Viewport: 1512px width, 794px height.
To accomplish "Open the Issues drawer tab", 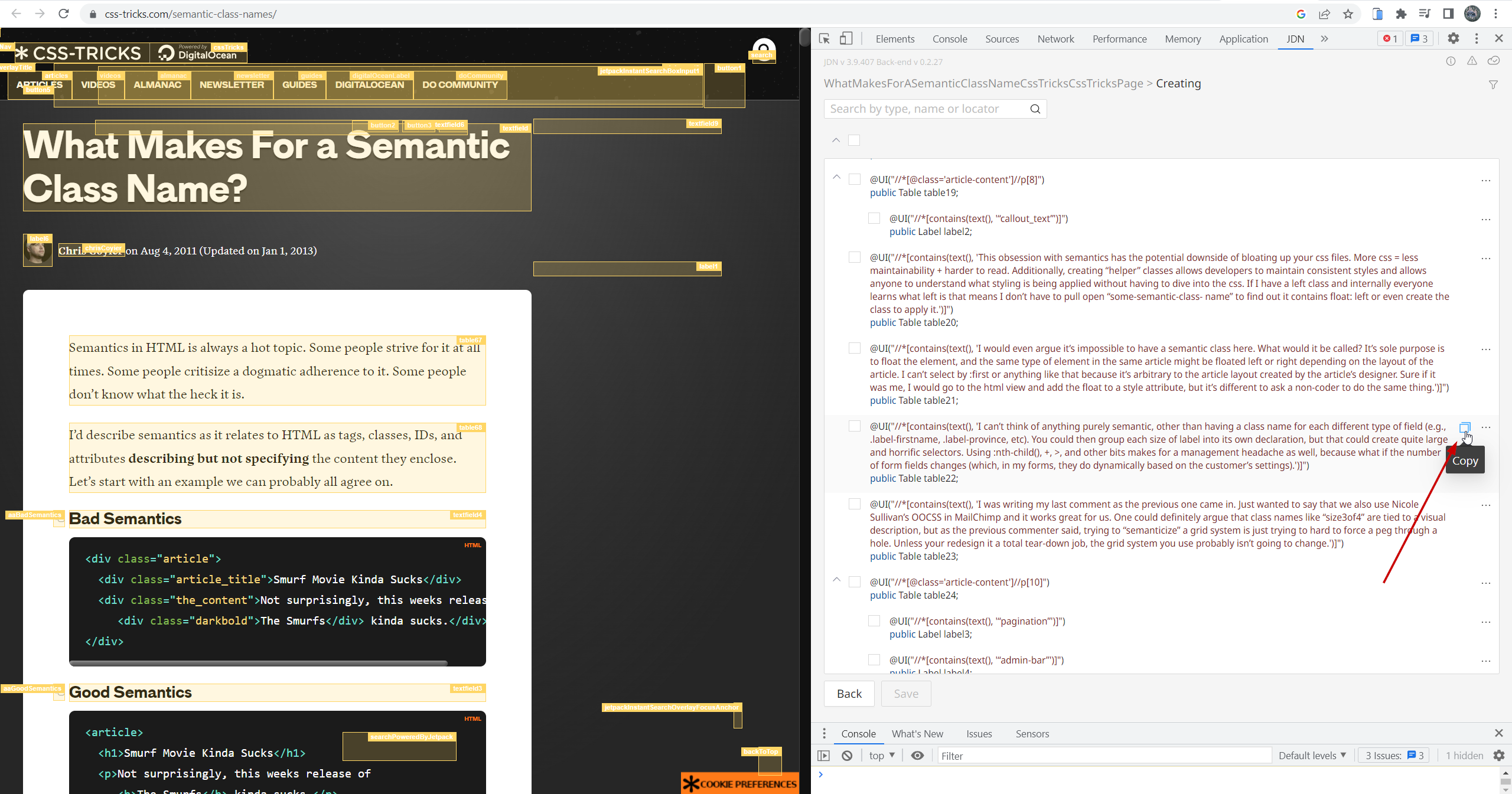I will [x=979, y=734].
